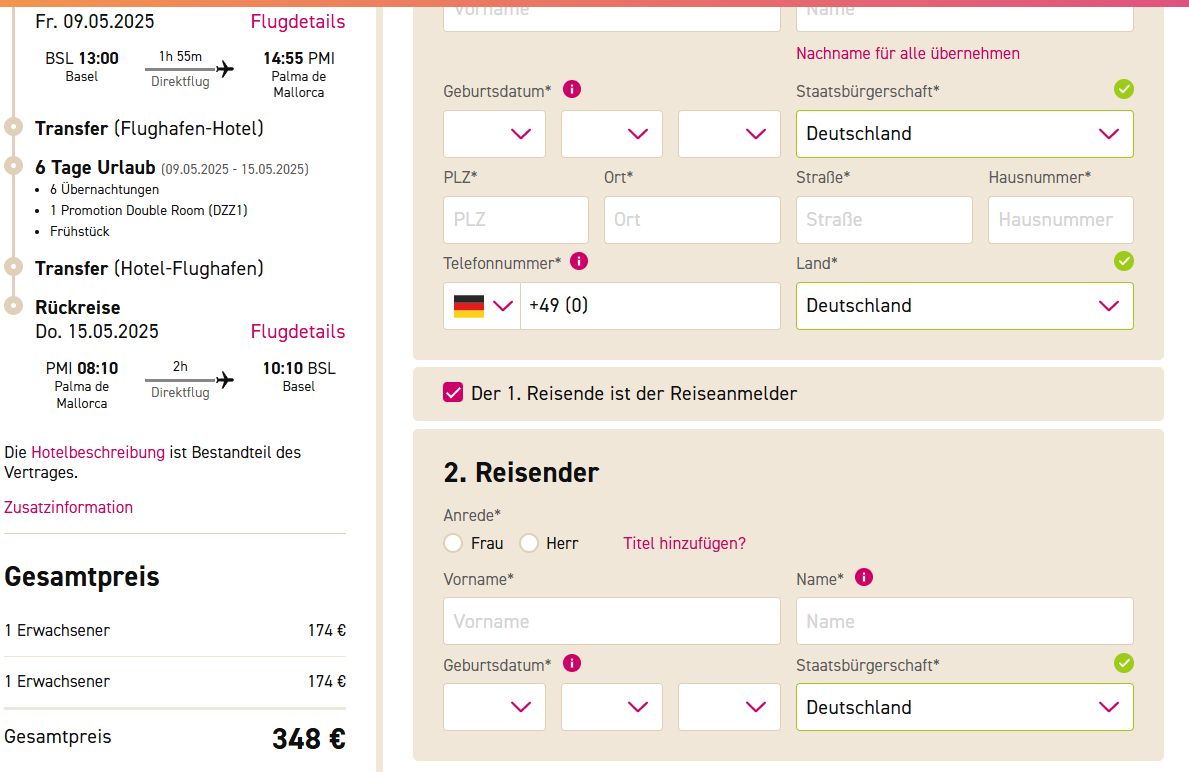Open info icon next to Geburtsdatum for 1st traveler
The width and height of the screenshot is (1189, 772).
point(572,89)
